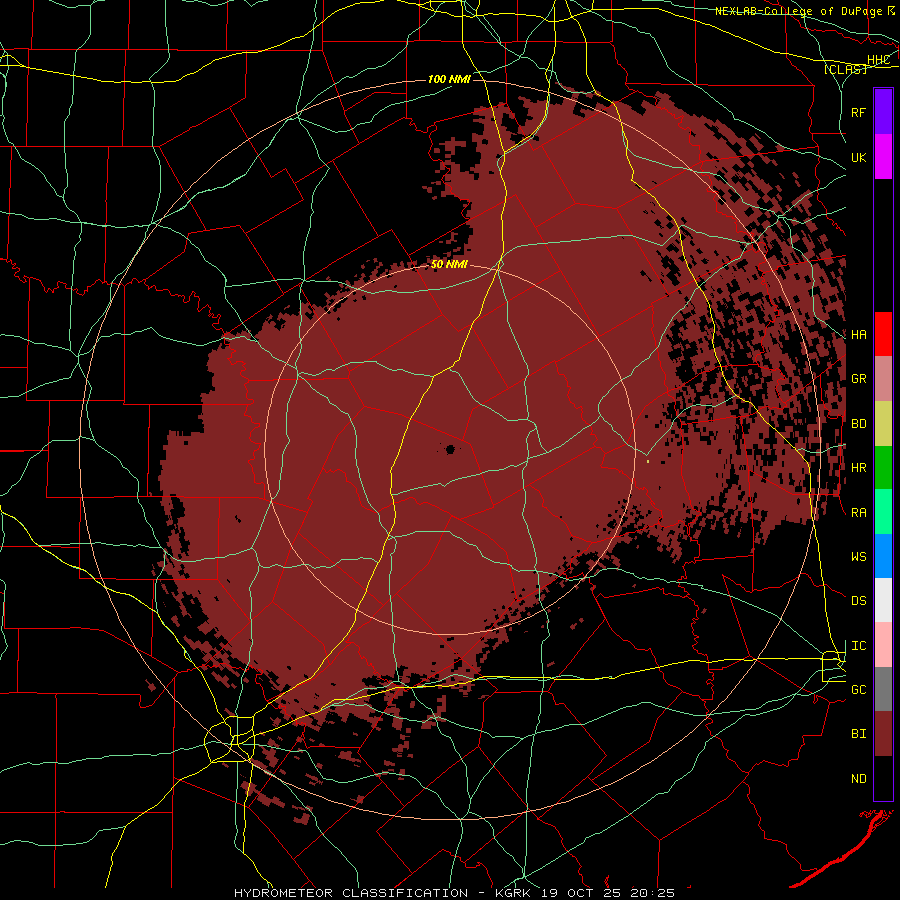Viewport: 900px width, 900px height.
Task: Click the HHC product label
Action: (878, 60)
